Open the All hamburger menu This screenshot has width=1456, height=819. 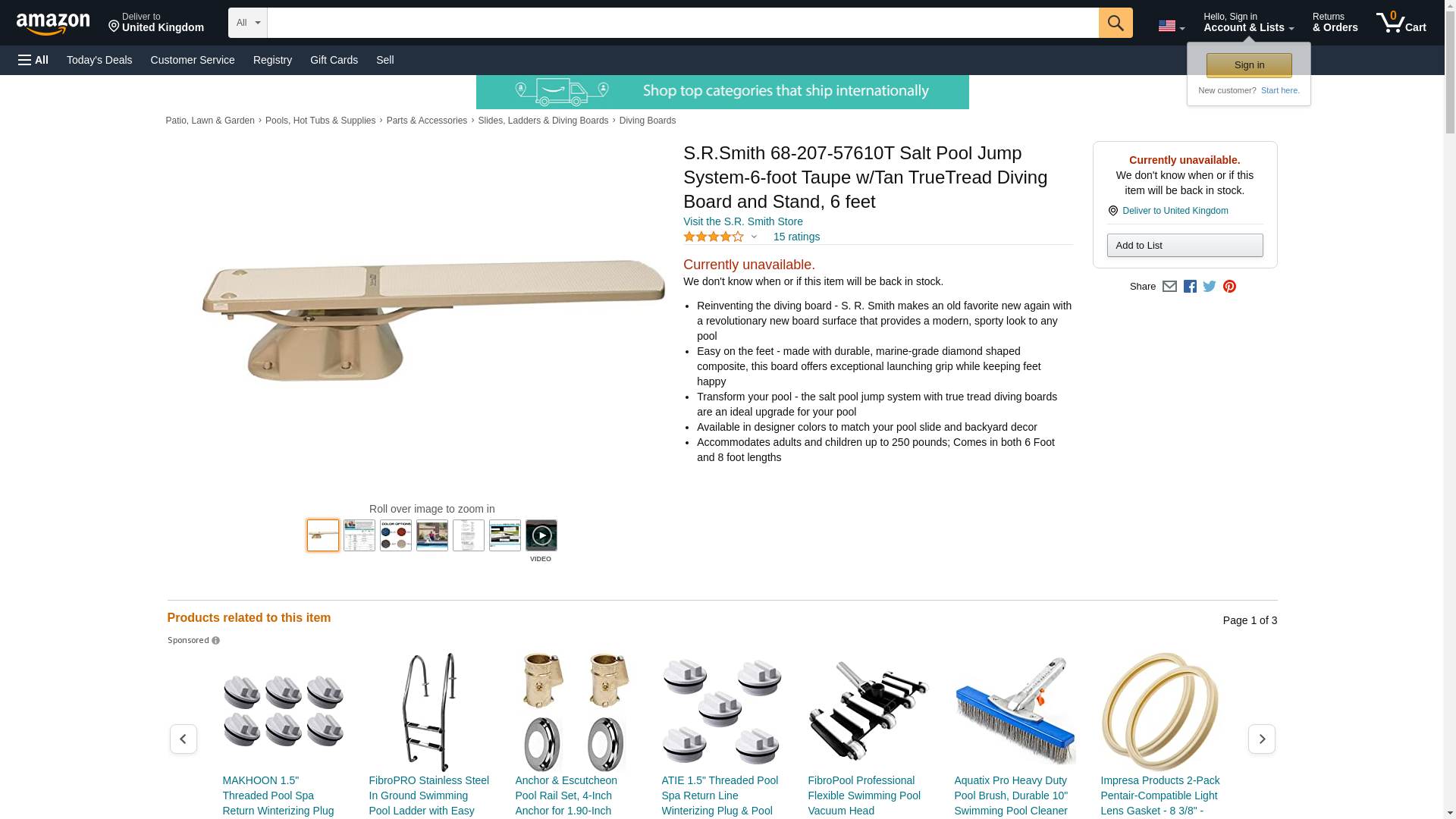tap(33, 60)
